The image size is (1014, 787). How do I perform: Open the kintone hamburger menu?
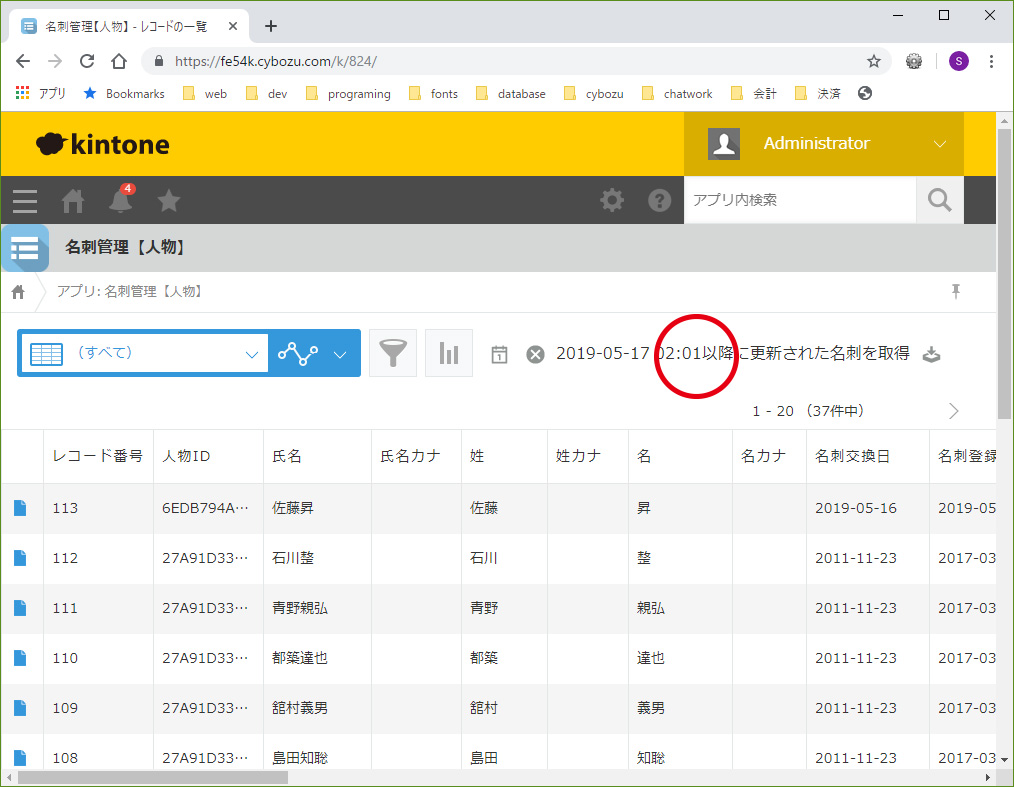click(25, 201)
